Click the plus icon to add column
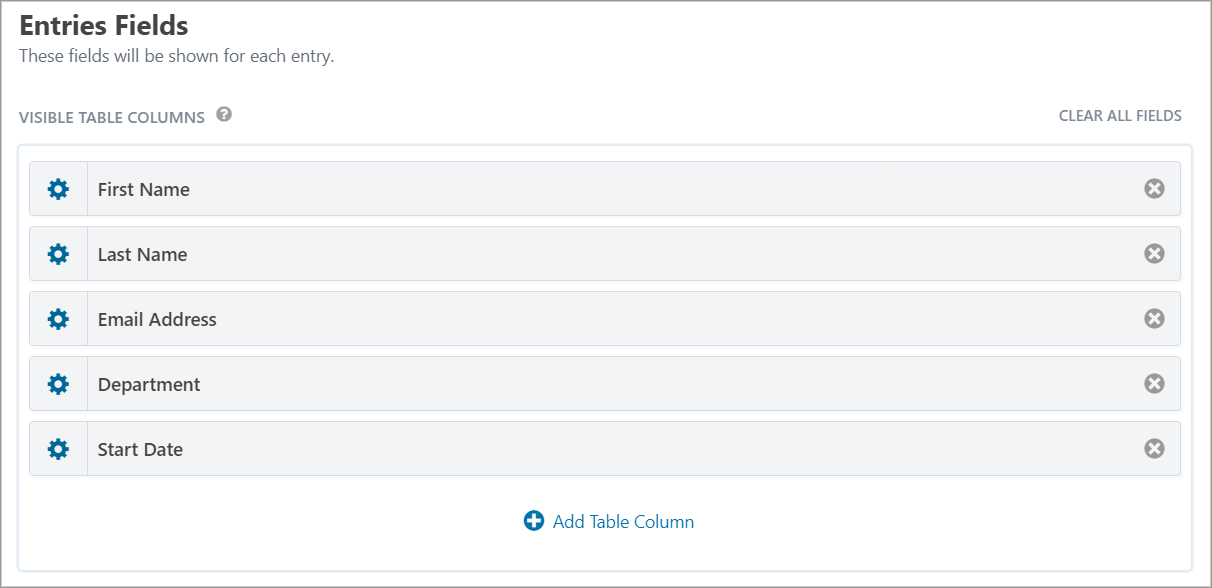This screenshot has height=588, width=1212. coord(534,521)
